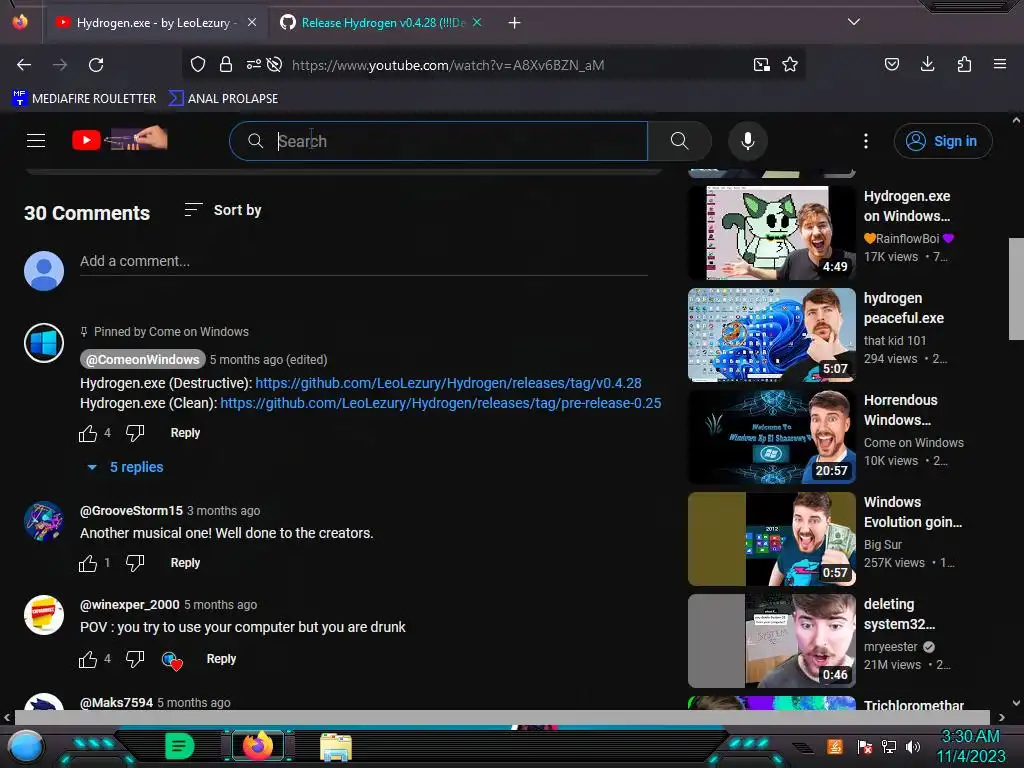Image resolution: width=1024 pixels, height=768 pixels.
Task: Open the green notes app in taskbar
Action: [180, 746]
